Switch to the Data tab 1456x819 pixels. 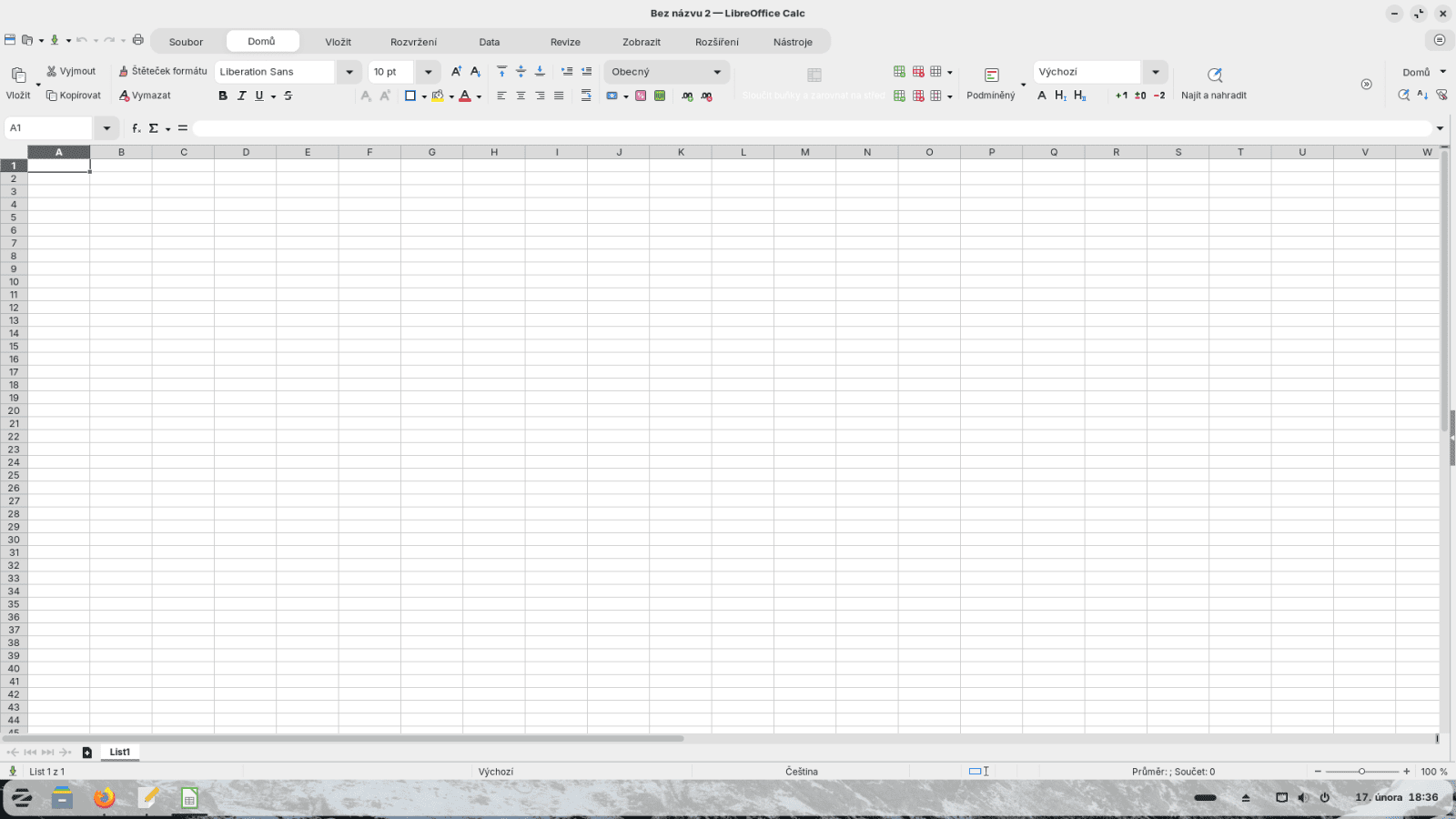coord(490,42)
